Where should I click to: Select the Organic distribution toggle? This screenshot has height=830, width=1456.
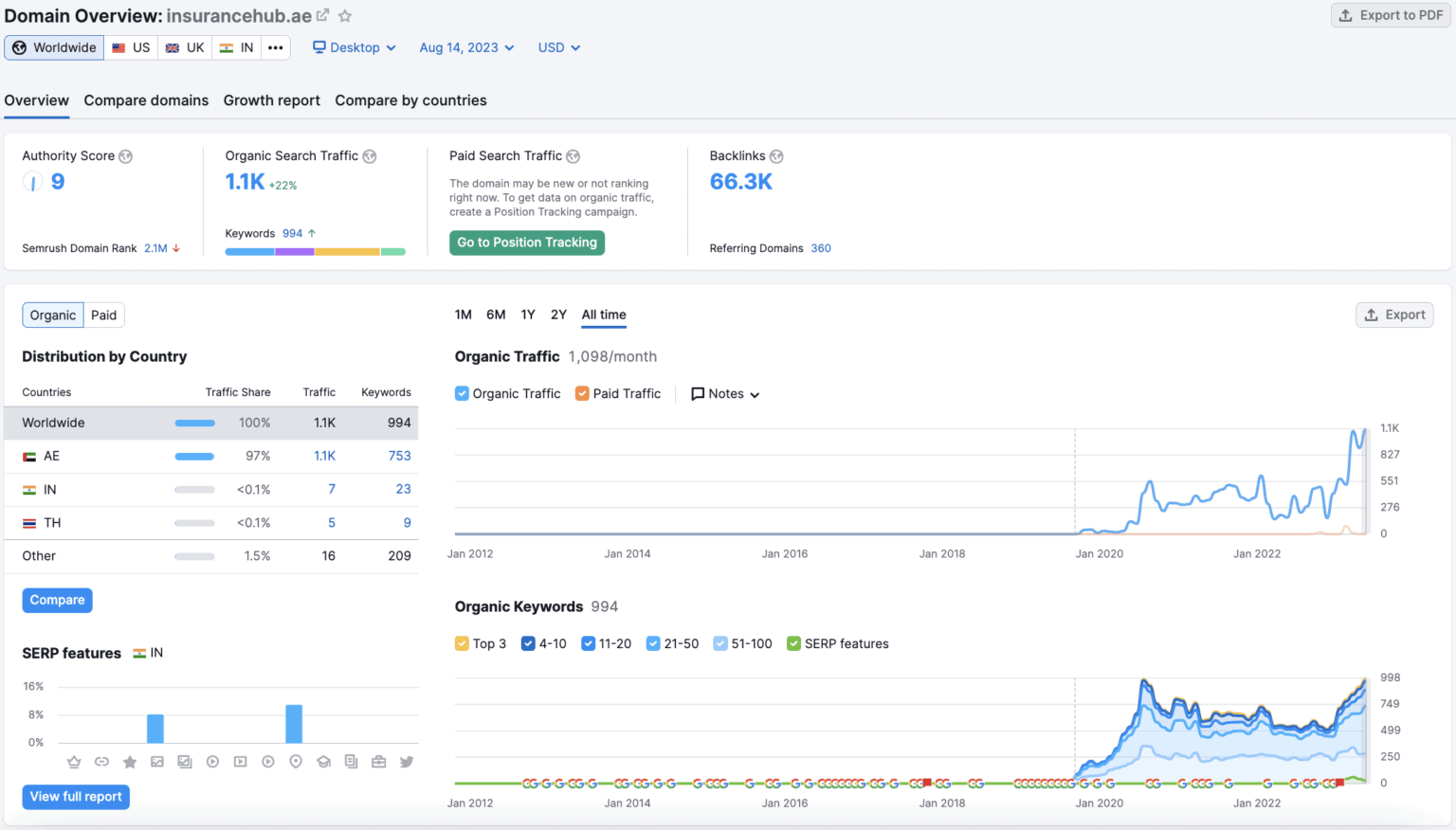(x=53, y=316)
